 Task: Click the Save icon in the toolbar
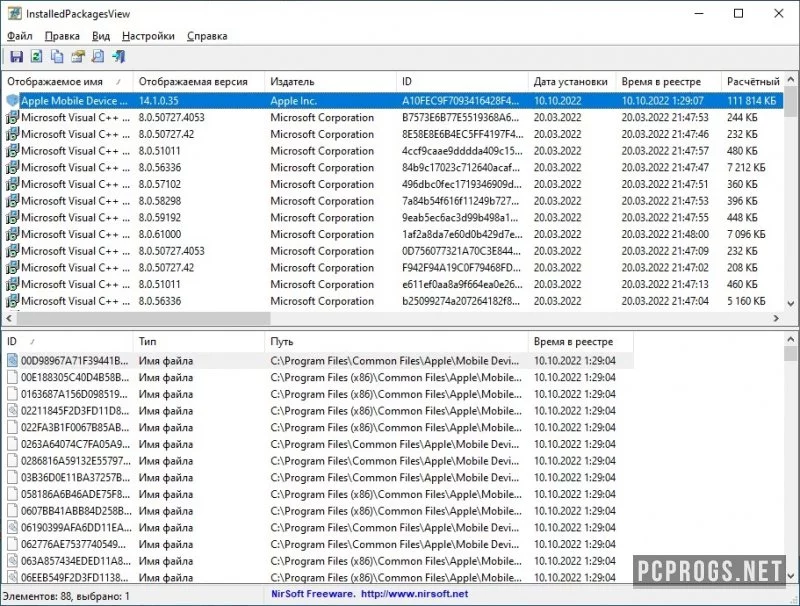click(16, 57)
